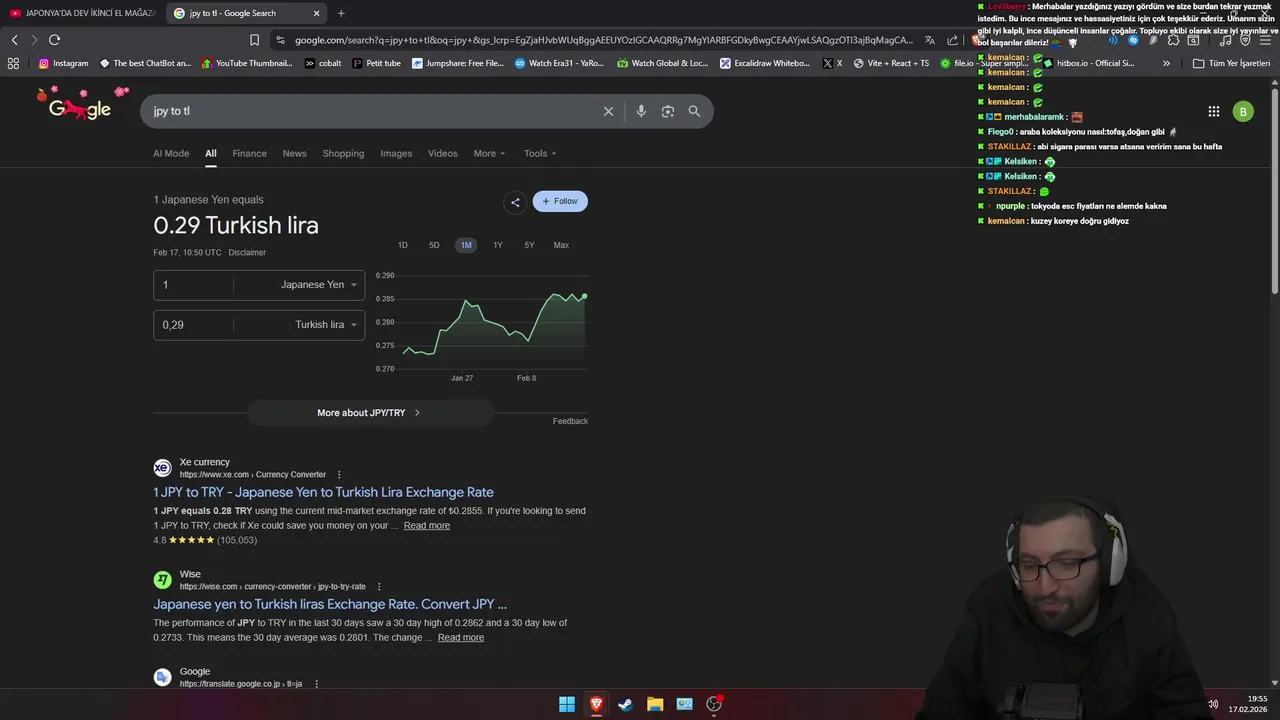Expand the More search filters dropdown

(x=489, y=153)
